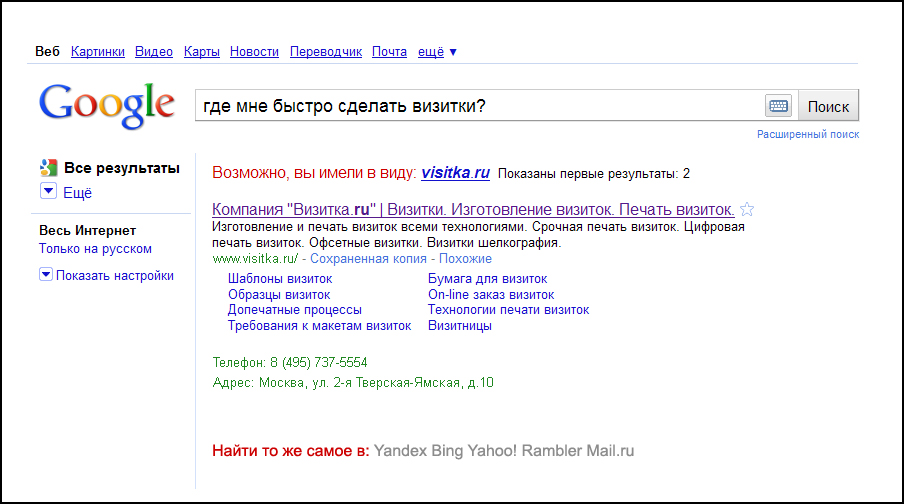Open Образцы визиток sitelink
Viewport: 904px width, 504px height.
coord(279,295)
